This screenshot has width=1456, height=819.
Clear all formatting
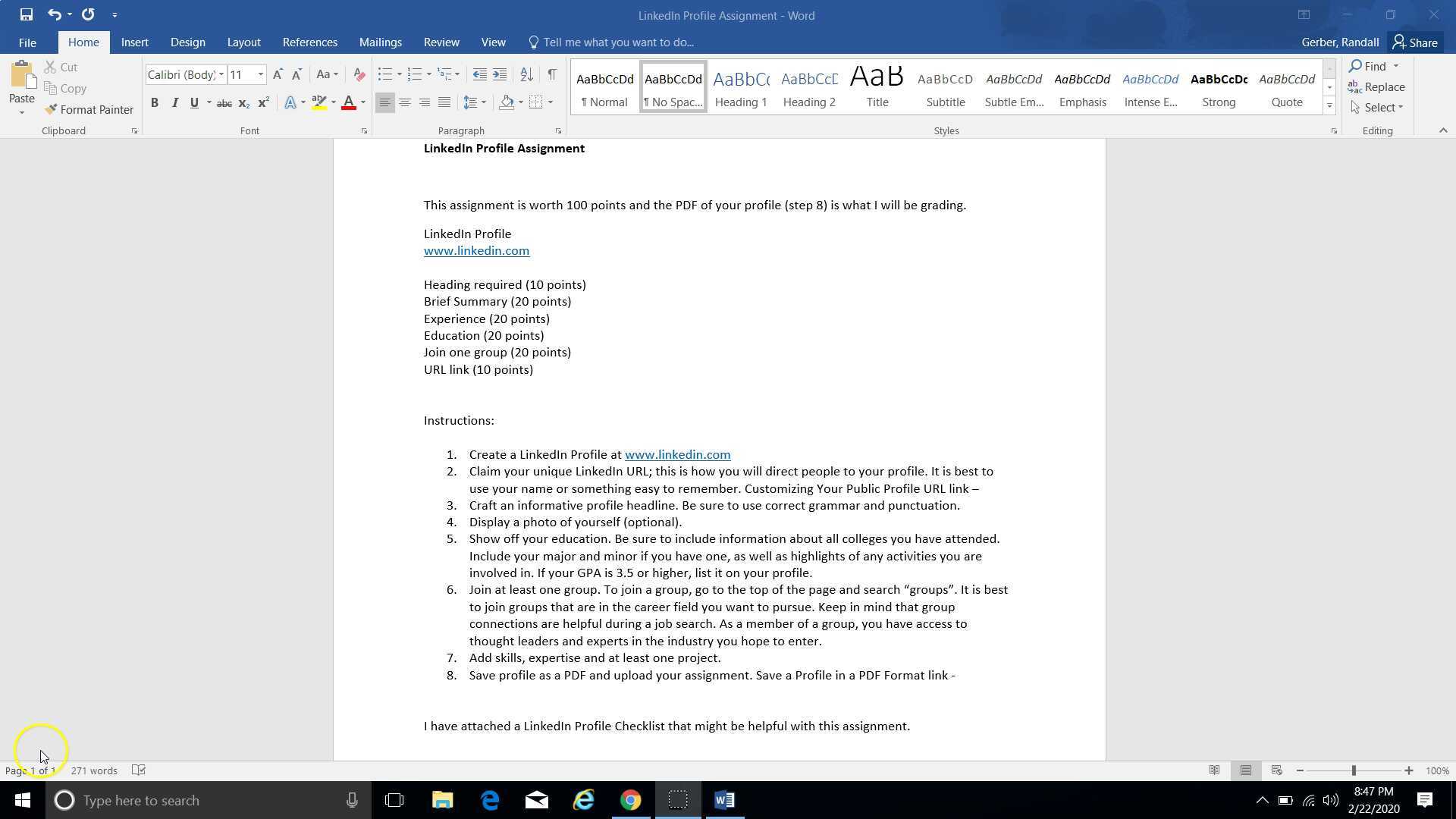[x=359, y=74]
